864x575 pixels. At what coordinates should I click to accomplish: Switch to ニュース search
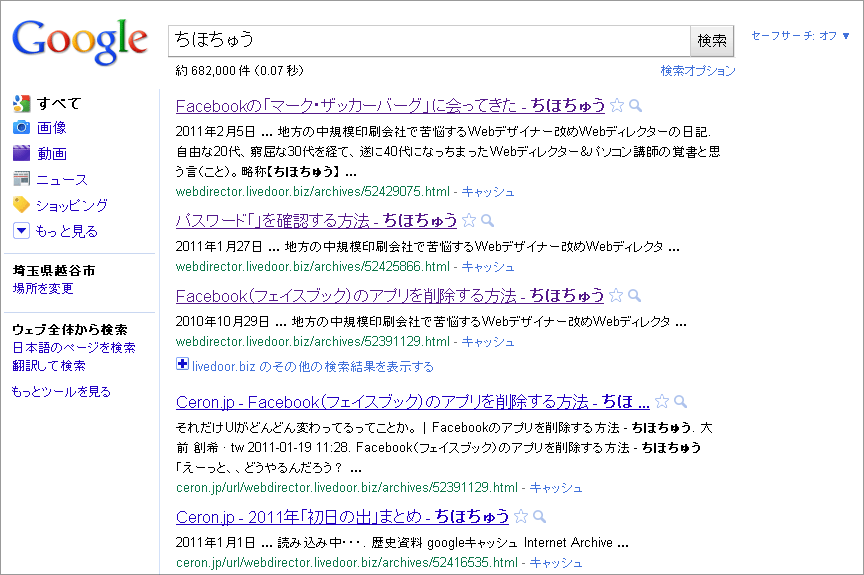(x=62, y=180)
